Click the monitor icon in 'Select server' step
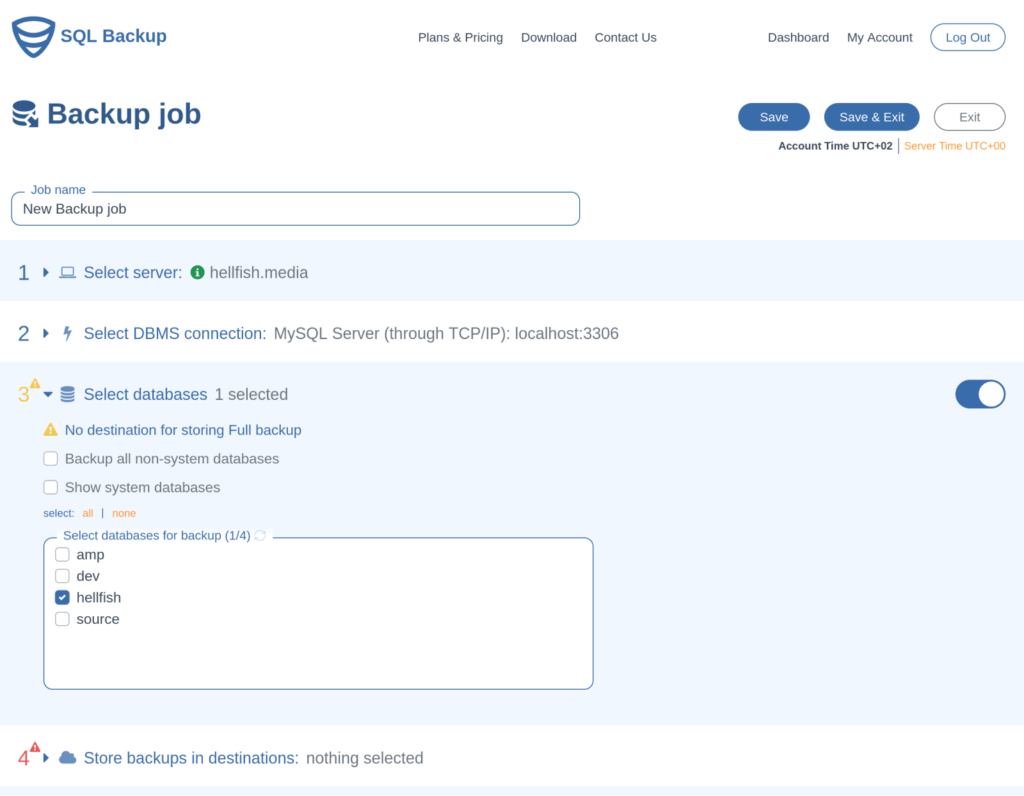Image resolution: width=1024 pixels, height=796 pixels. (x=66, y=272)
